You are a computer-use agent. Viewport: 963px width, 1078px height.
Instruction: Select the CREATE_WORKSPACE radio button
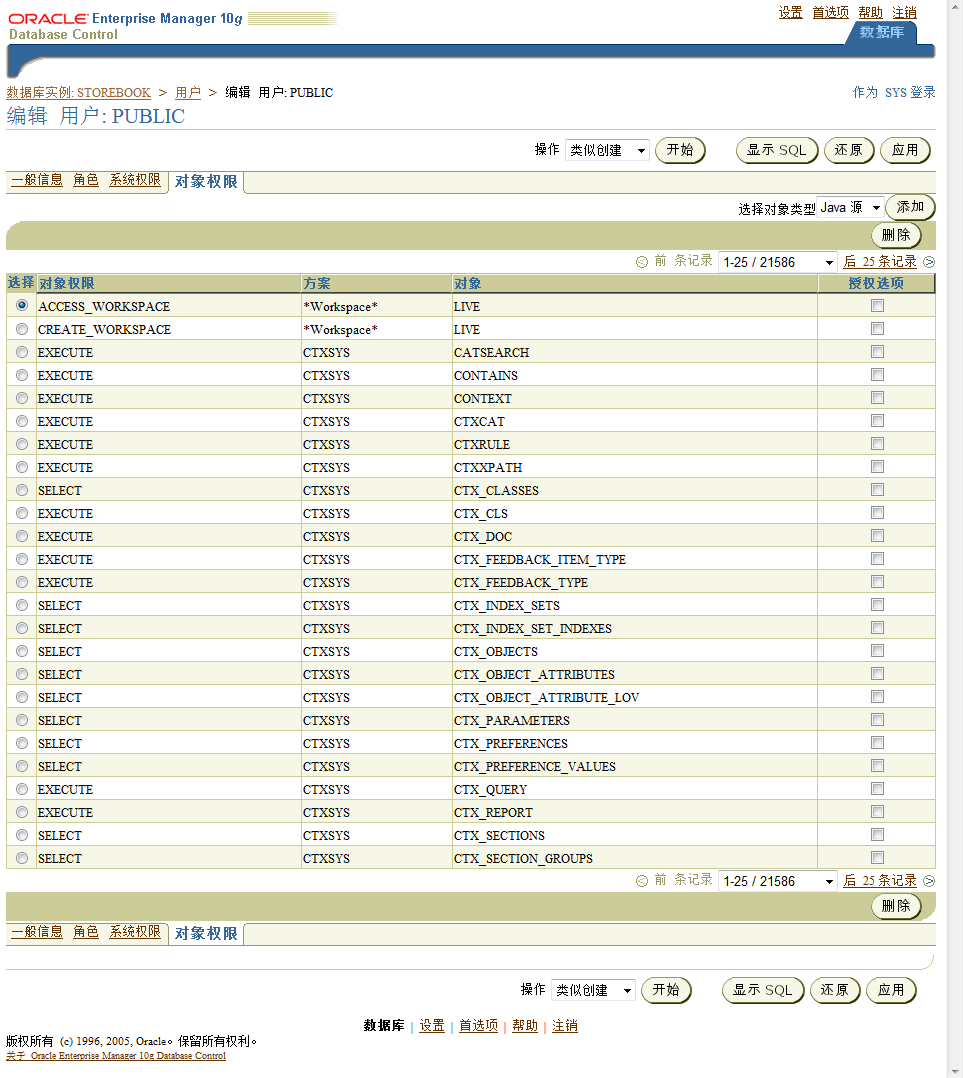click(22, 329)
